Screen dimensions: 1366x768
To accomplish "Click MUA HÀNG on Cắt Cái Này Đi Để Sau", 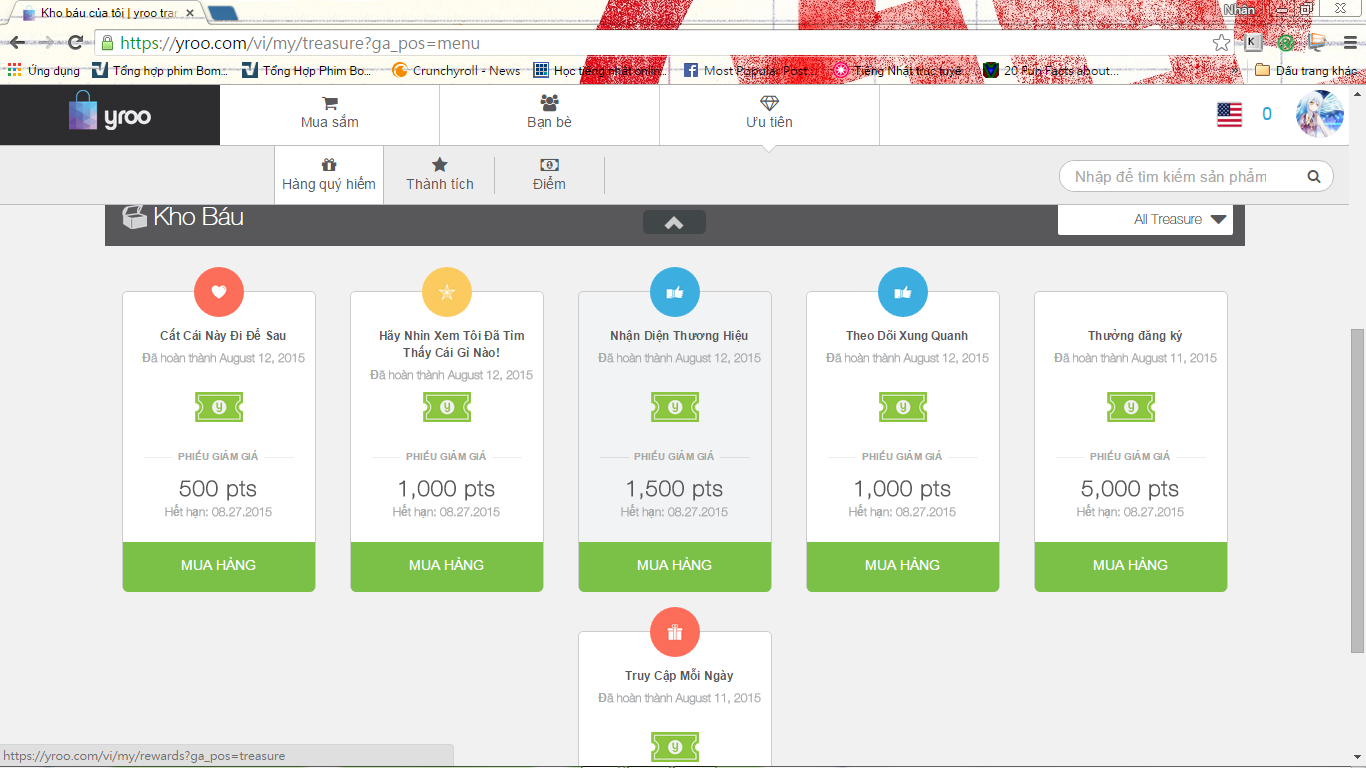I will coord(219,566).
